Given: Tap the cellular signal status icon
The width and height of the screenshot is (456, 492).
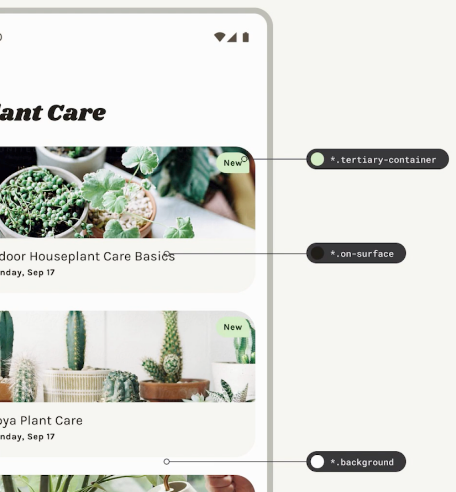Looking at the screenshot, I should pos(232,37).
